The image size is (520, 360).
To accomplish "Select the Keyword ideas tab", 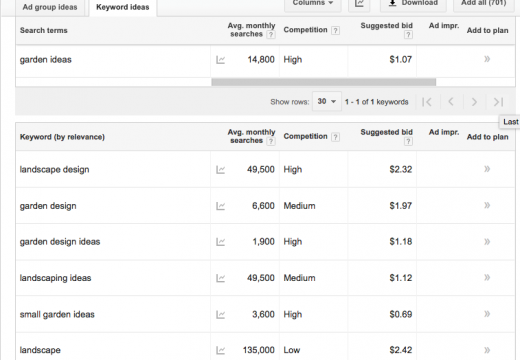I will (123, 7).
